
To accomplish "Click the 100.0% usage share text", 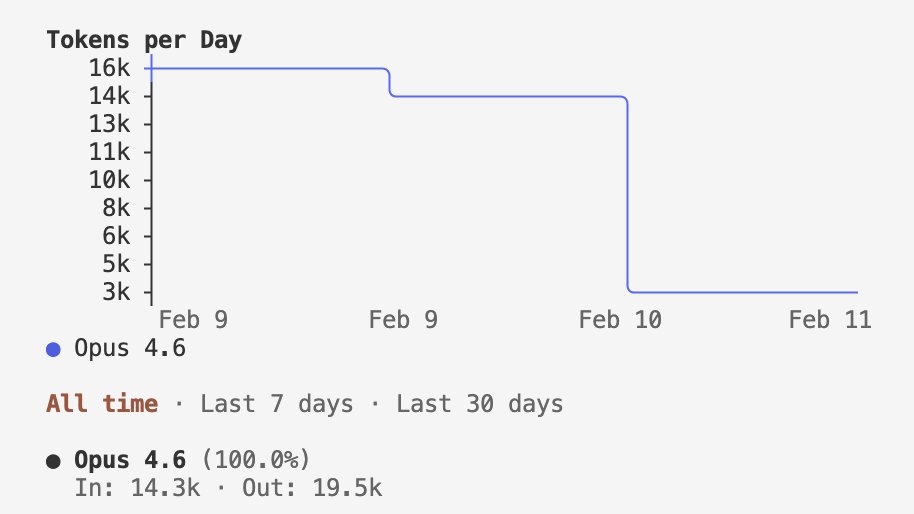I will point(255,460).
